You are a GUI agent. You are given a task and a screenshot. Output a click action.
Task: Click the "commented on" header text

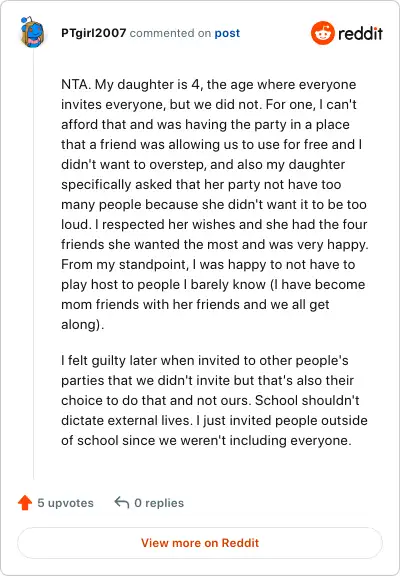click(170, 33)
